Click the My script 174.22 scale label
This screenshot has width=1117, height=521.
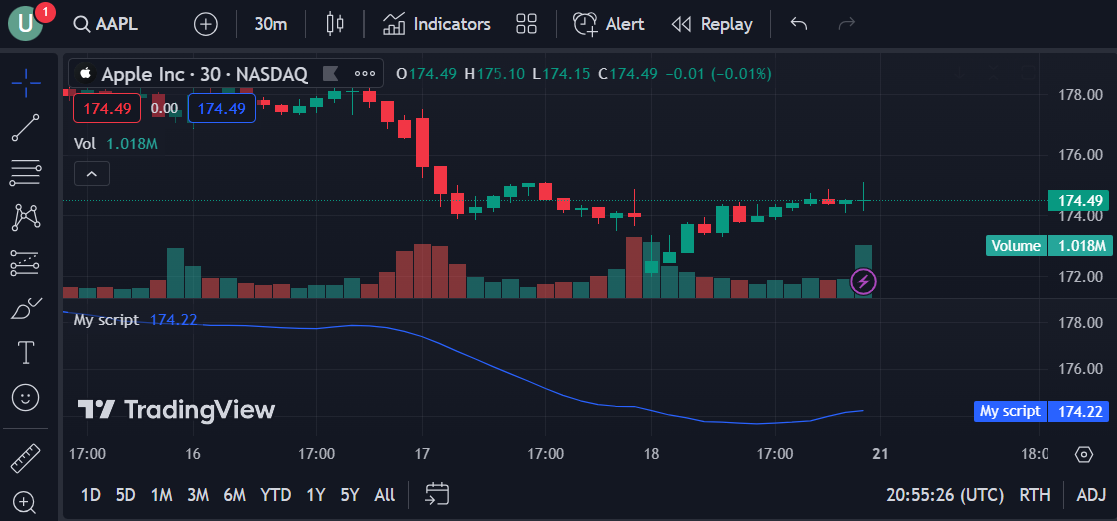pos(1042,411)
